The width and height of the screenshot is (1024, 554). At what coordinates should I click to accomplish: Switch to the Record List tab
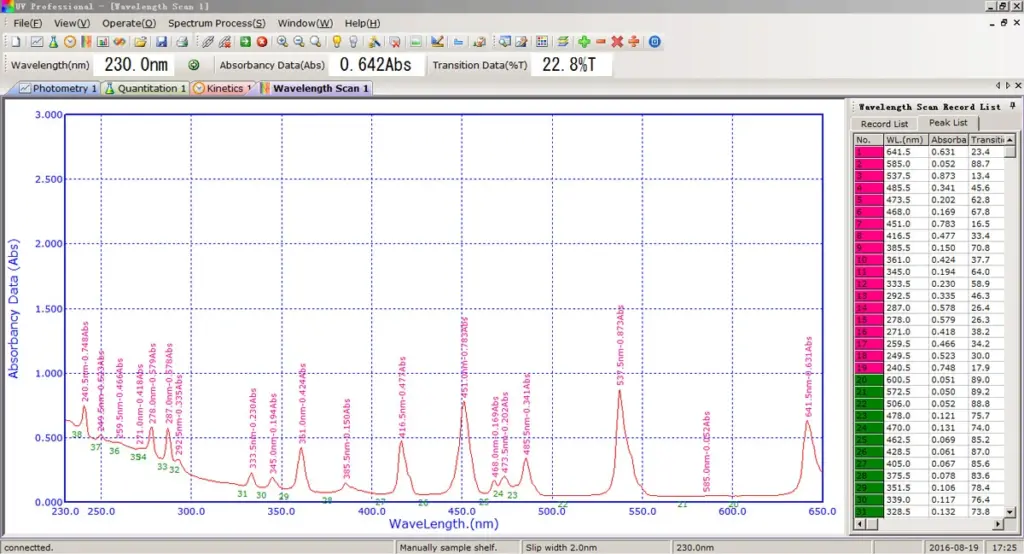[x=884, y=123]
